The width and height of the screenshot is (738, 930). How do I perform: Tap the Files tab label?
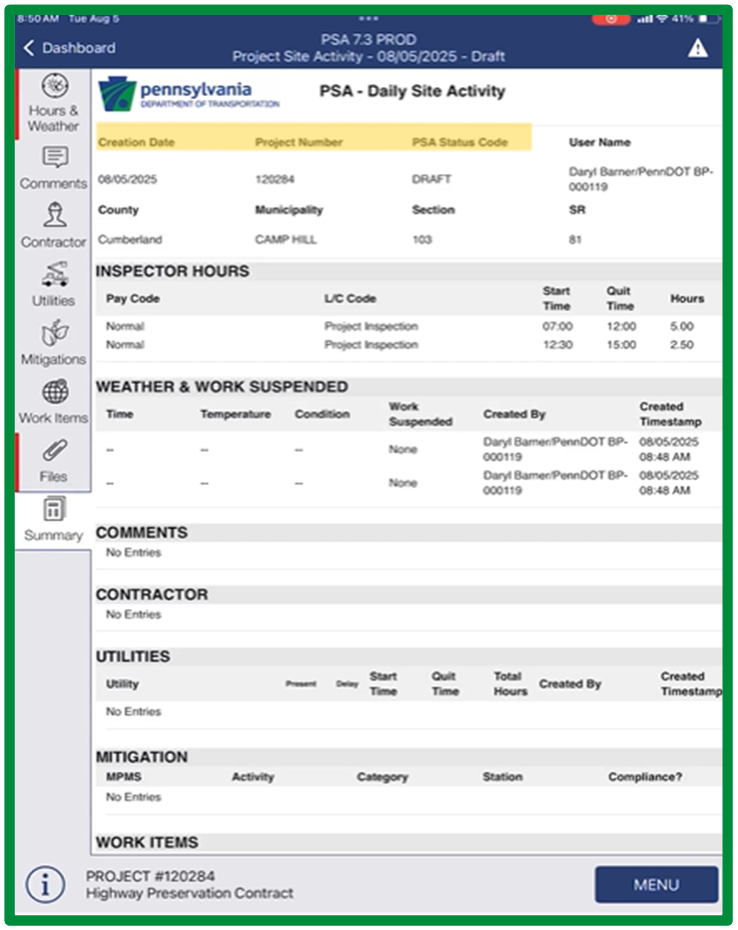coord(53,476)
